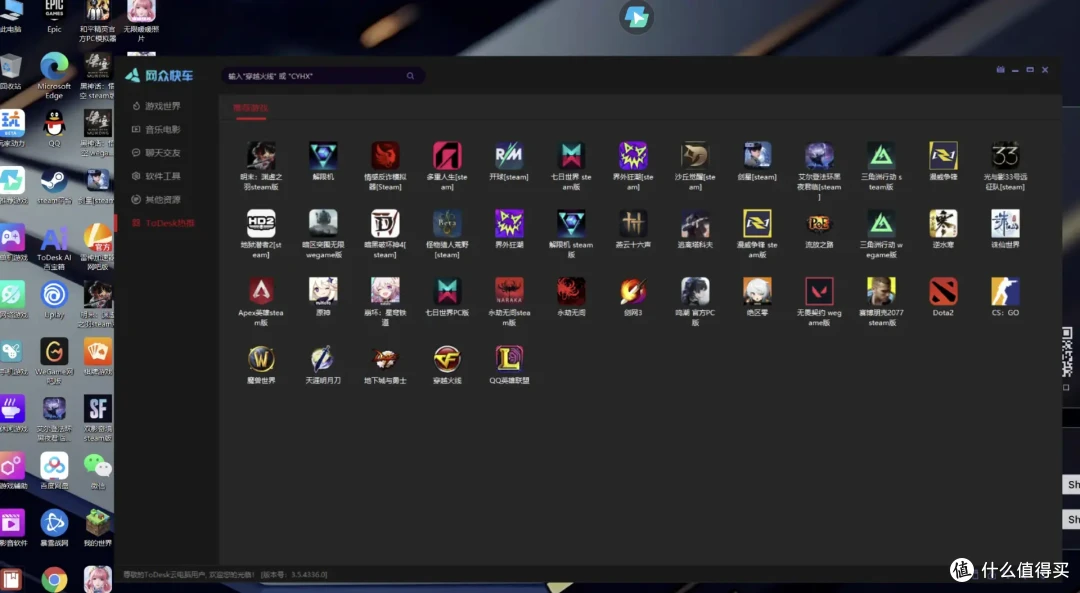Launch 解限机 (non-steam) game icon

(323, 156)
